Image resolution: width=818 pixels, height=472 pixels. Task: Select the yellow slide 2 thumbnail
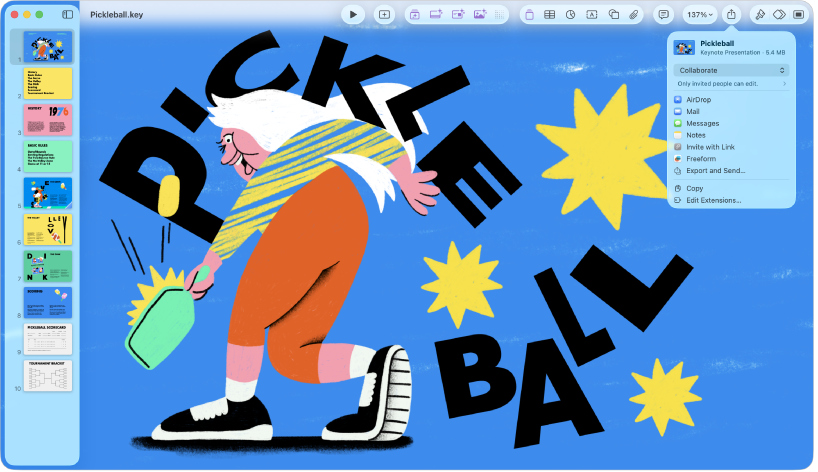[x=48, y=82]
